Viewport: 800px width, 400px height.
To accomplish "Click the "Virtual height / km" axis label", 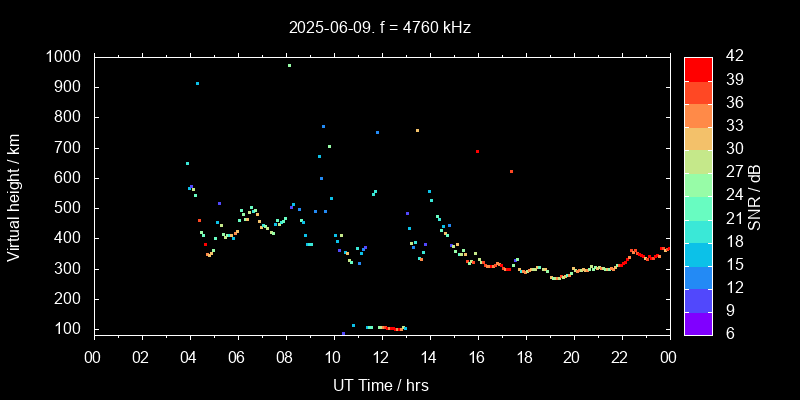I will [x=14, y=196].
